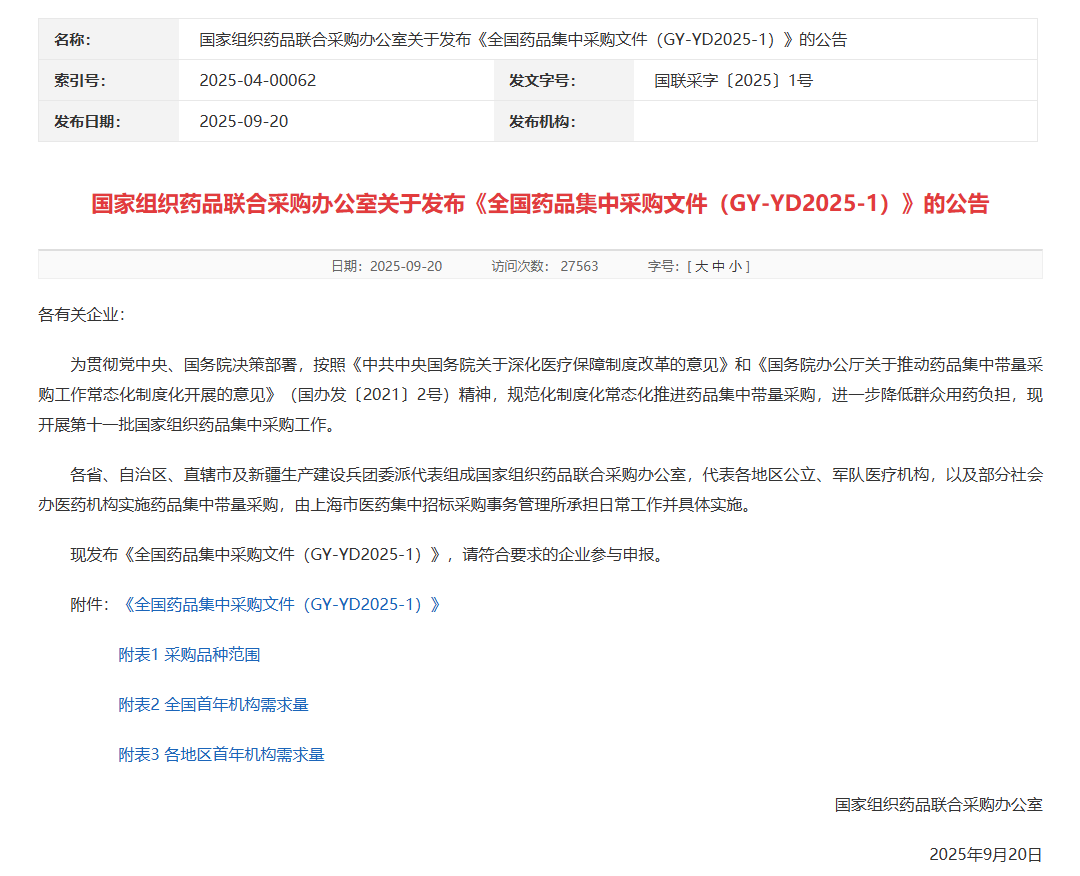
Task: Click the red announcement headline
Action: click(x=540, y=204)
